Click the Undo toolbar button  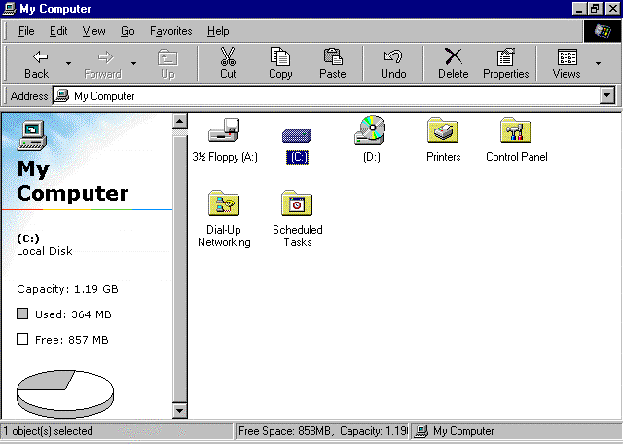394,63
